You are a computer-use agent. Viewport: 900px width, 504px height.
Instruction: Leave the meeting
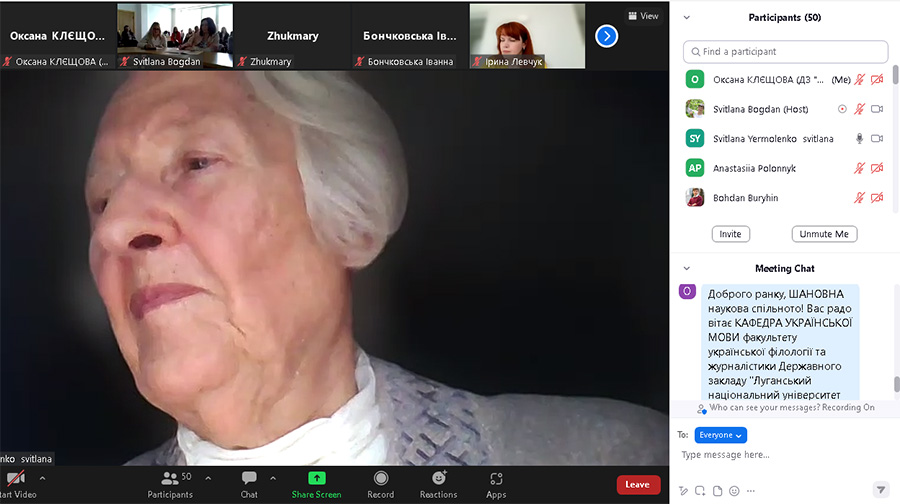coord(638,484)
